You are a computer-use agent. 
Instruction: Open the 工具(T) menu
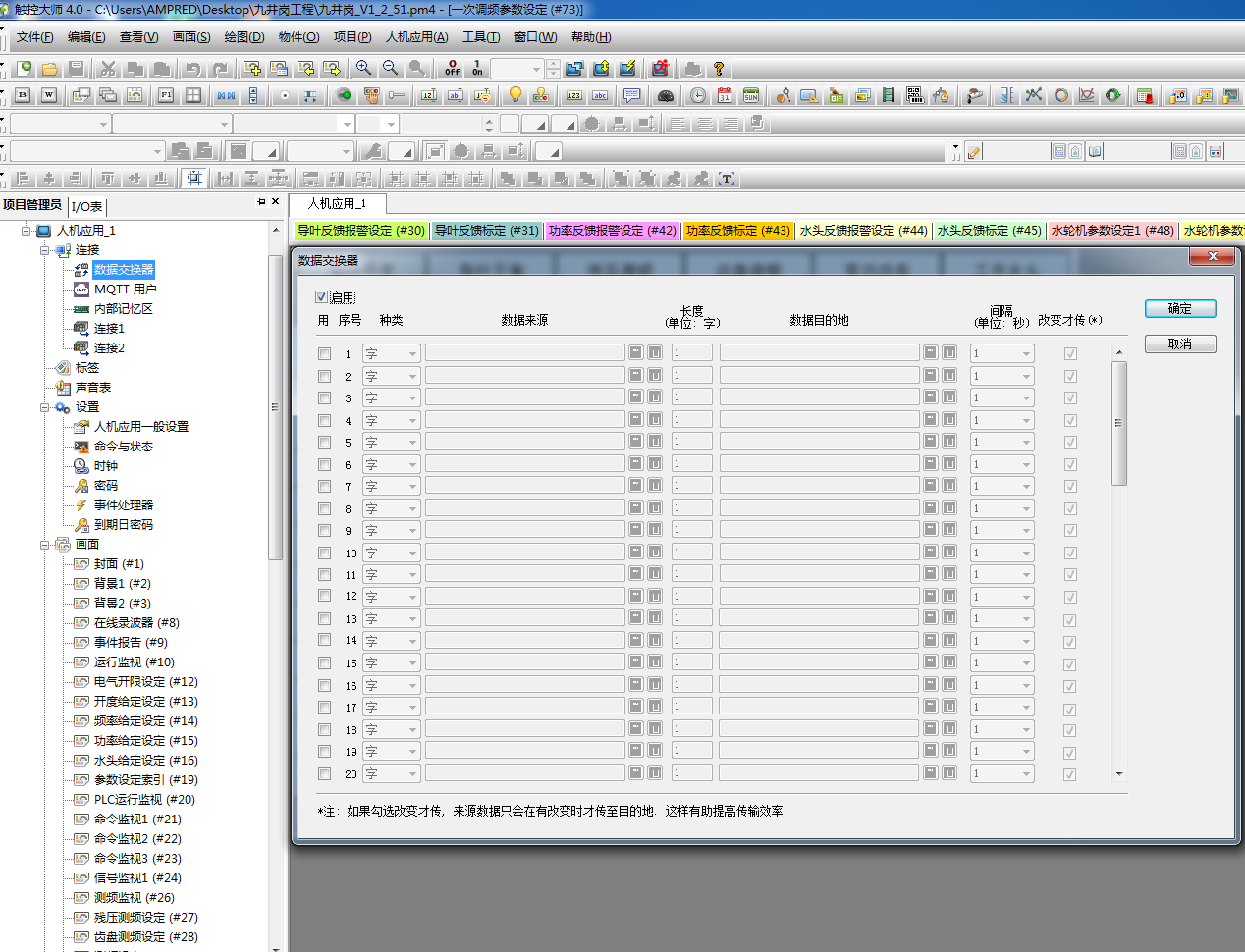pyautogui.click(x=481, y=37)
